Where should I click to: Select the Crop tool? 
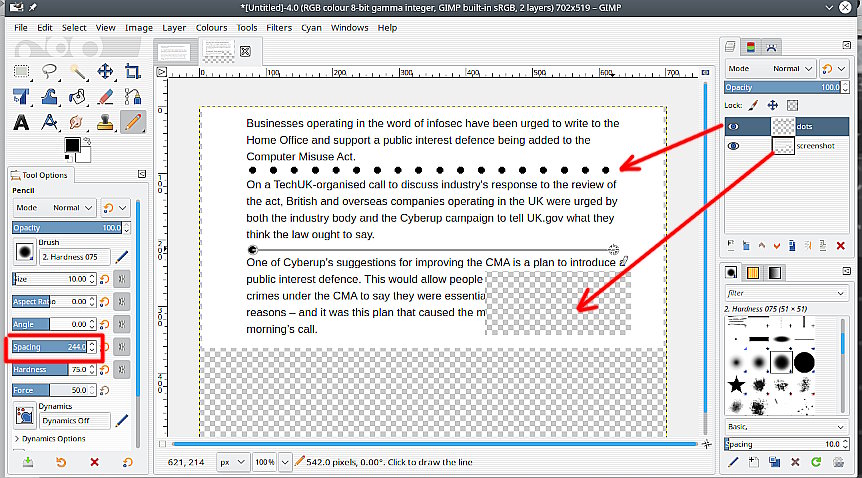pos(132,72)
